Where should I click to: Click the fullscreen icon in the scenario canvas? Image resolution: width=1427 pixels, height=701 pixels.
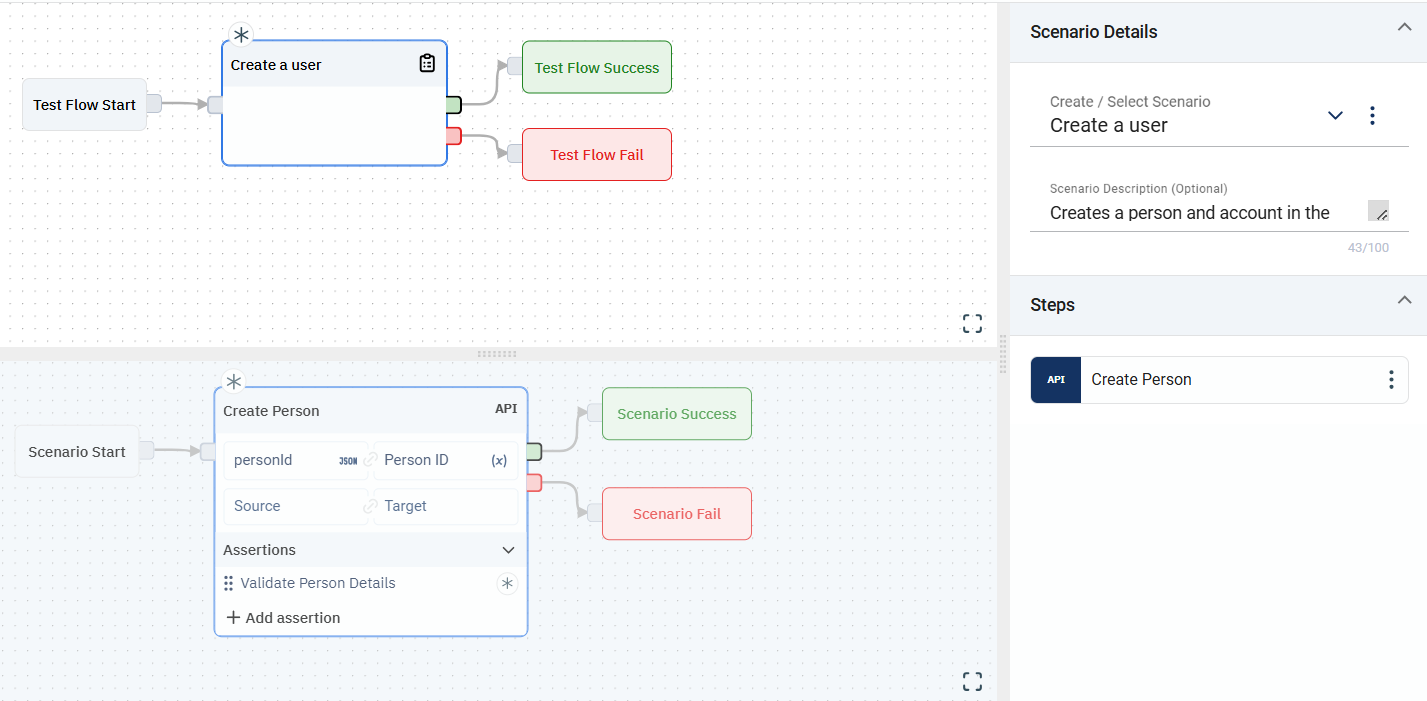(972, 682)
